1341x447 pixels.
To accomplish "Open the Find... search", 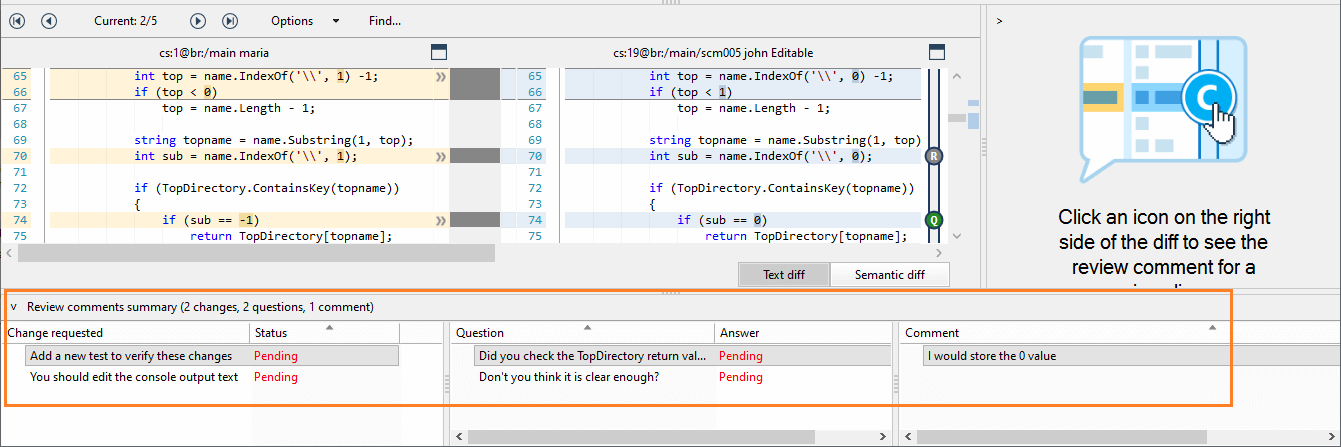I will (385, 21).
